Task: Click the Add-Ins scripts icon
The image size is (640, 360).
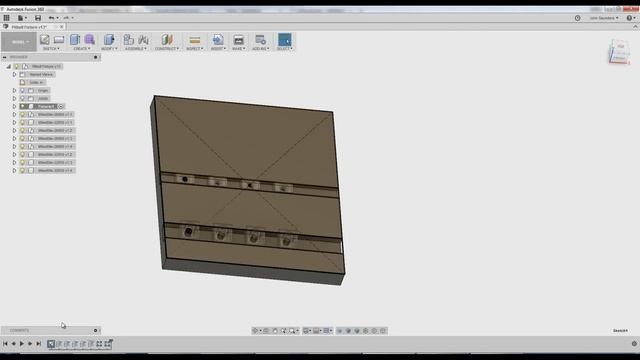Action: click(x=260, y=40)
